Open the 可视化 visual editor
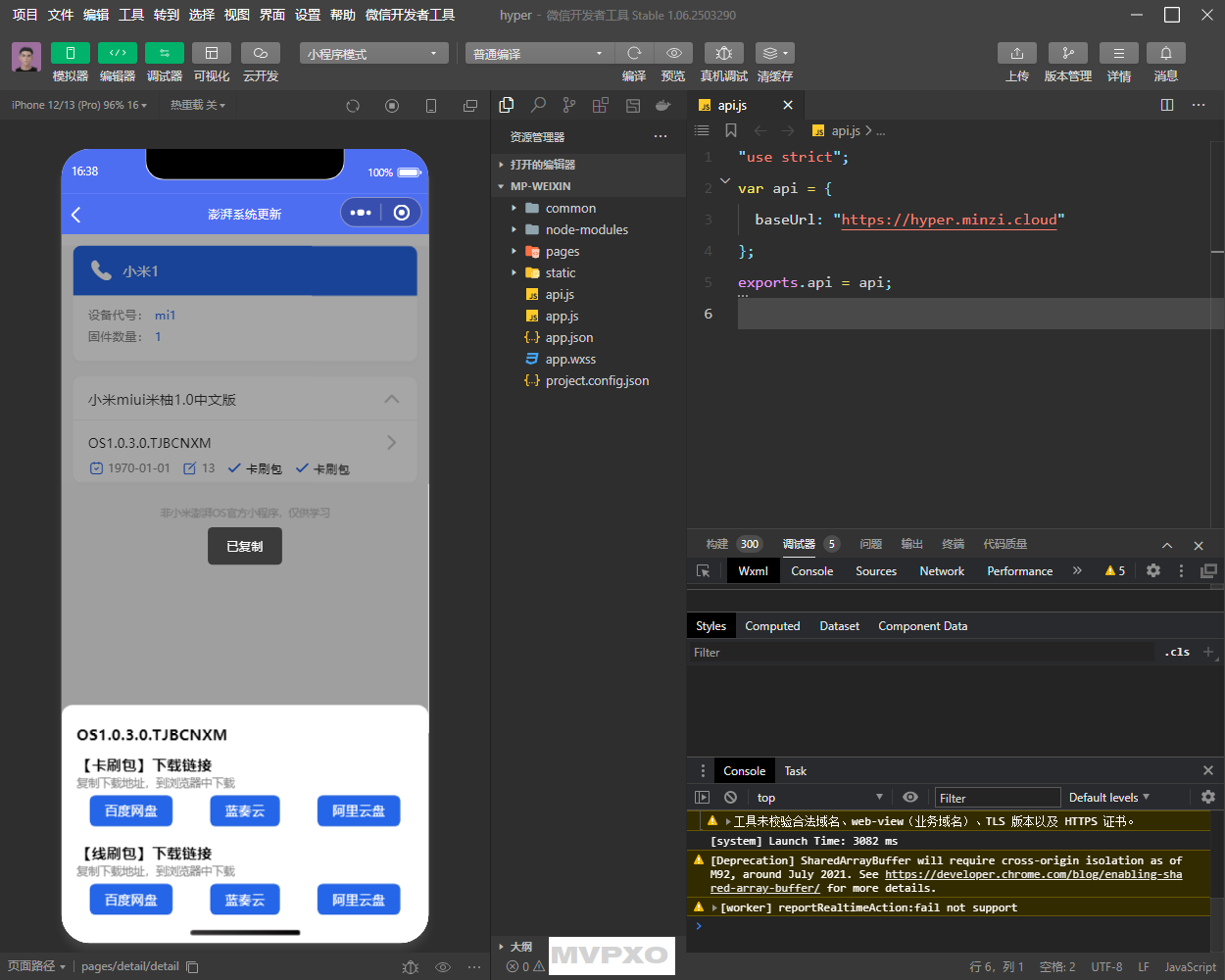 pos(212,53)
